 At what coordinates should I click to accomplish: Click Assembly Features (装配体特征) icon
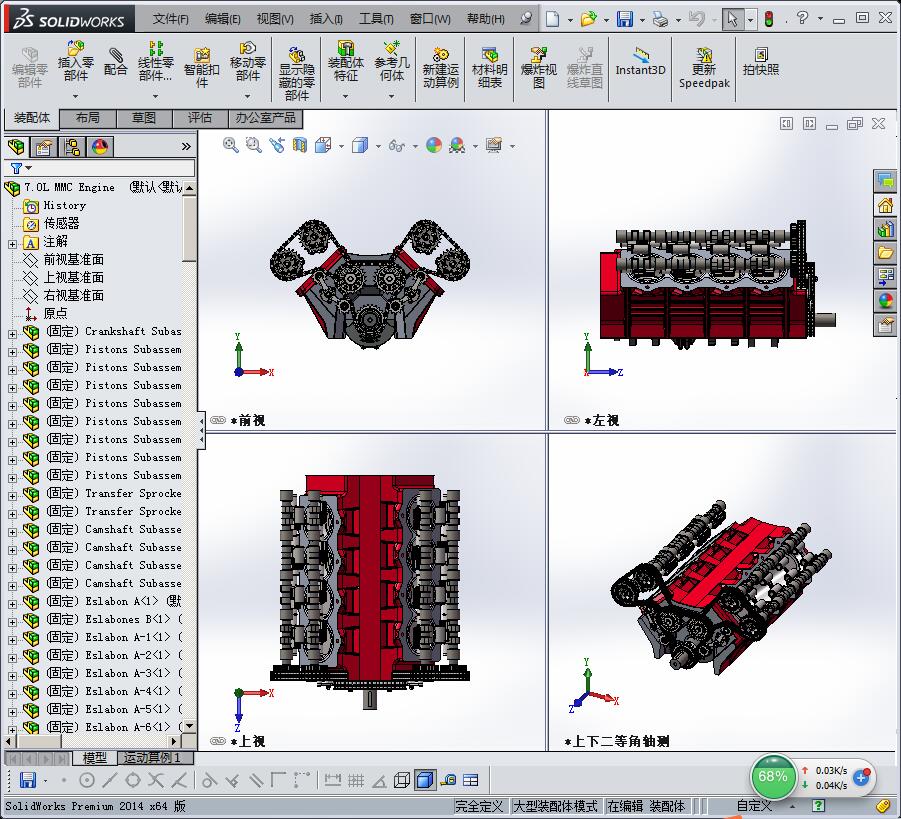point(346,48)
